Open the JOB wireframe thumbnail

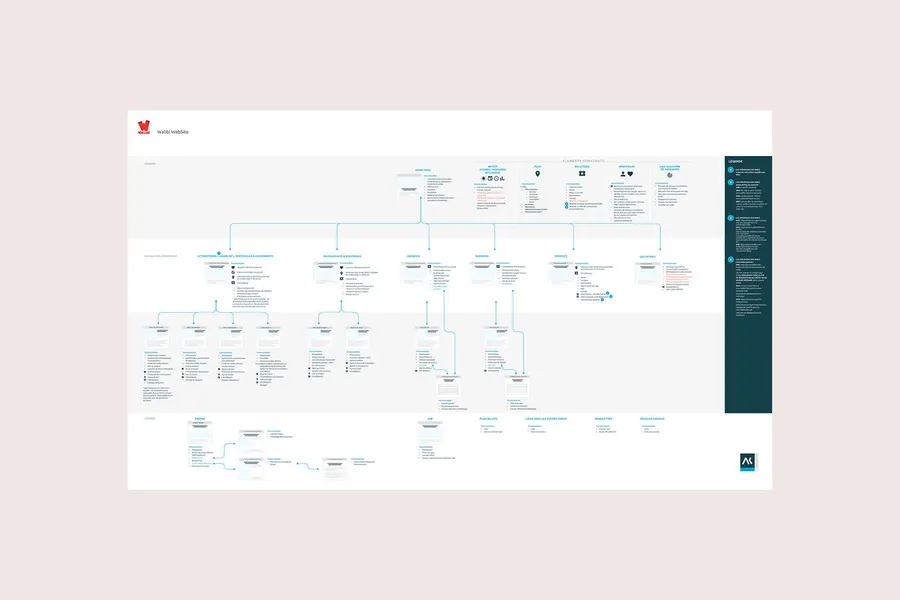point(430,432)
